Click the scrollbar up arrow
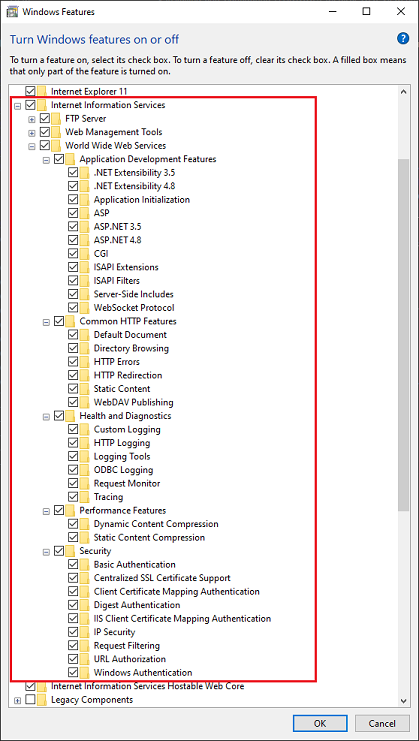This screenshot has height=741, width=419. click(x=403, y=91)
